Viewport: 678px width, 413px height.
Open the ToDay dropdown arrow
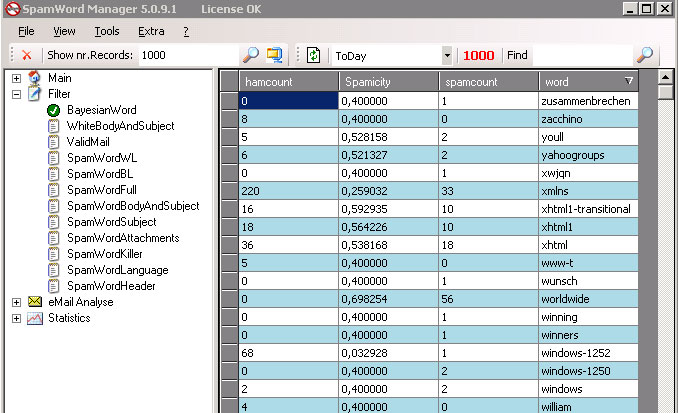tap(447, 55)
